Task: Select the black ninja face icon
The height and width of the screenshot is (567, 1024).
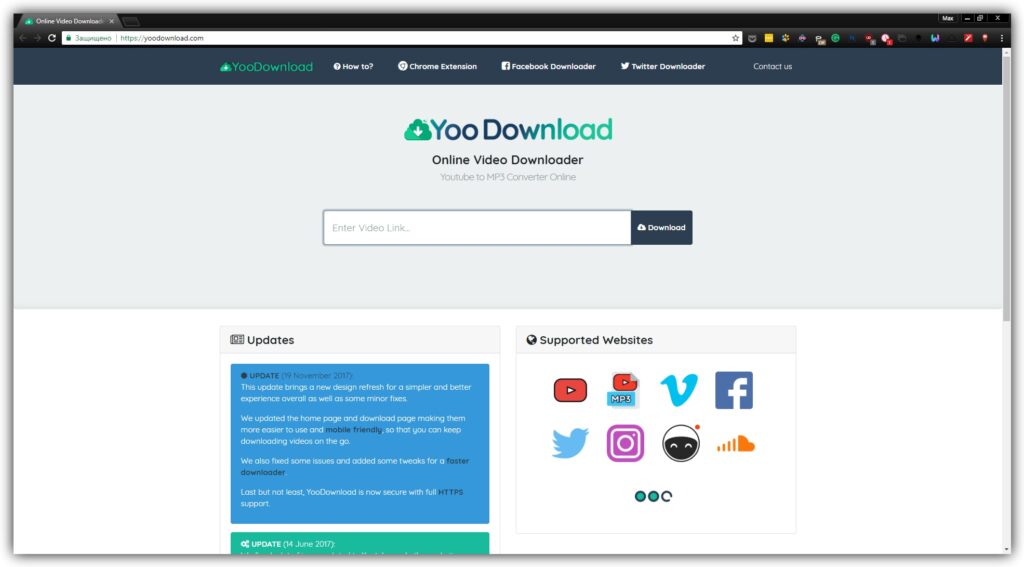Action: pos(680,443)
